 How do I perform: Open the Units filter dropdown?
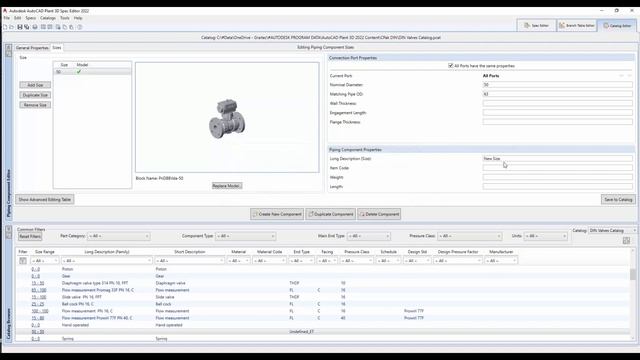546,236
